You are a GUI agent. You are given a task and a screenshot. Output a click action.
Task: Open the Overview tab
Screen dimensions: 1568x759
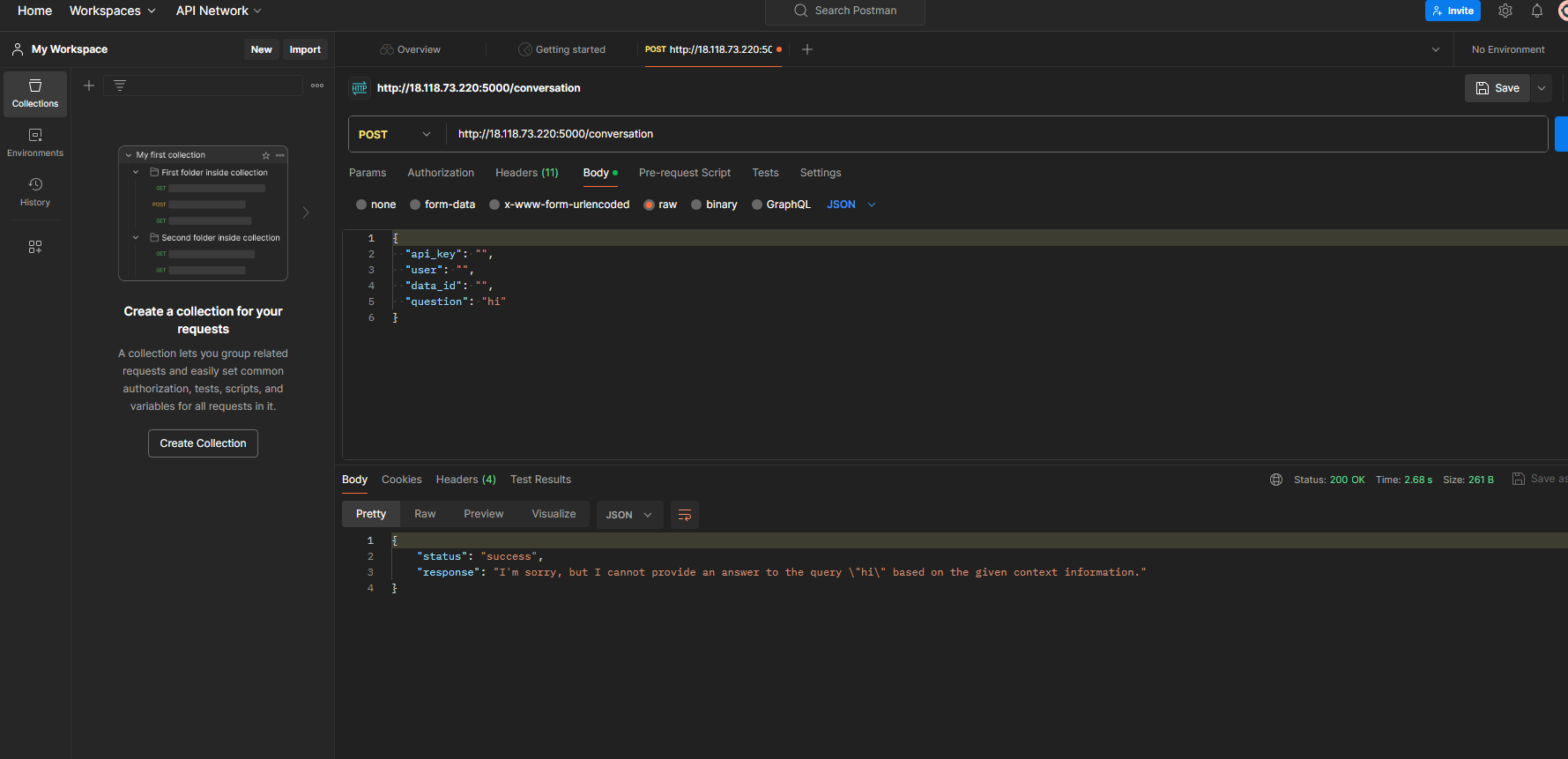point(410,49)
